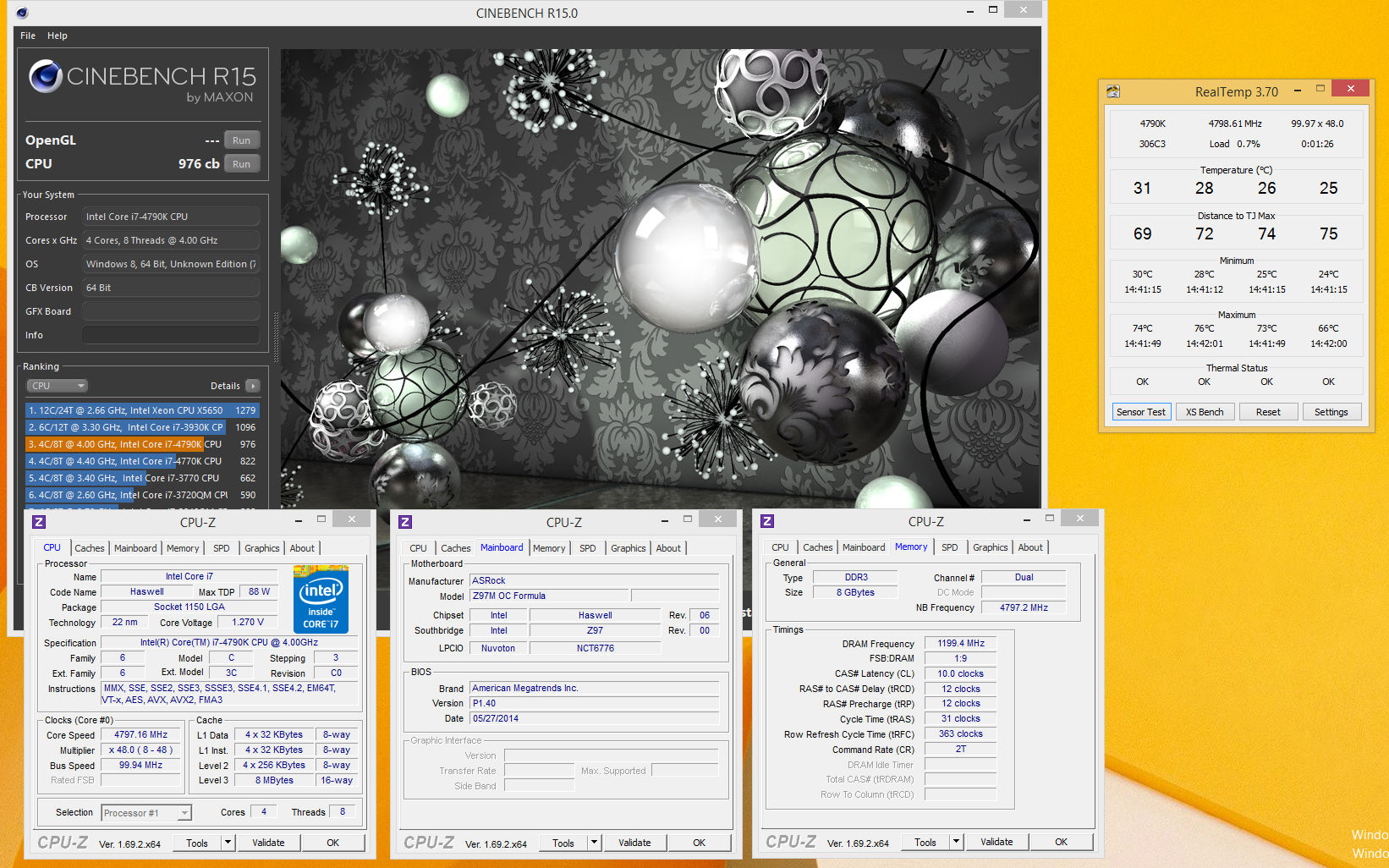1389x868 pixels.
Task: Click RealTemp clock reading 4798.61 MHz
Action: [1235, 124]
